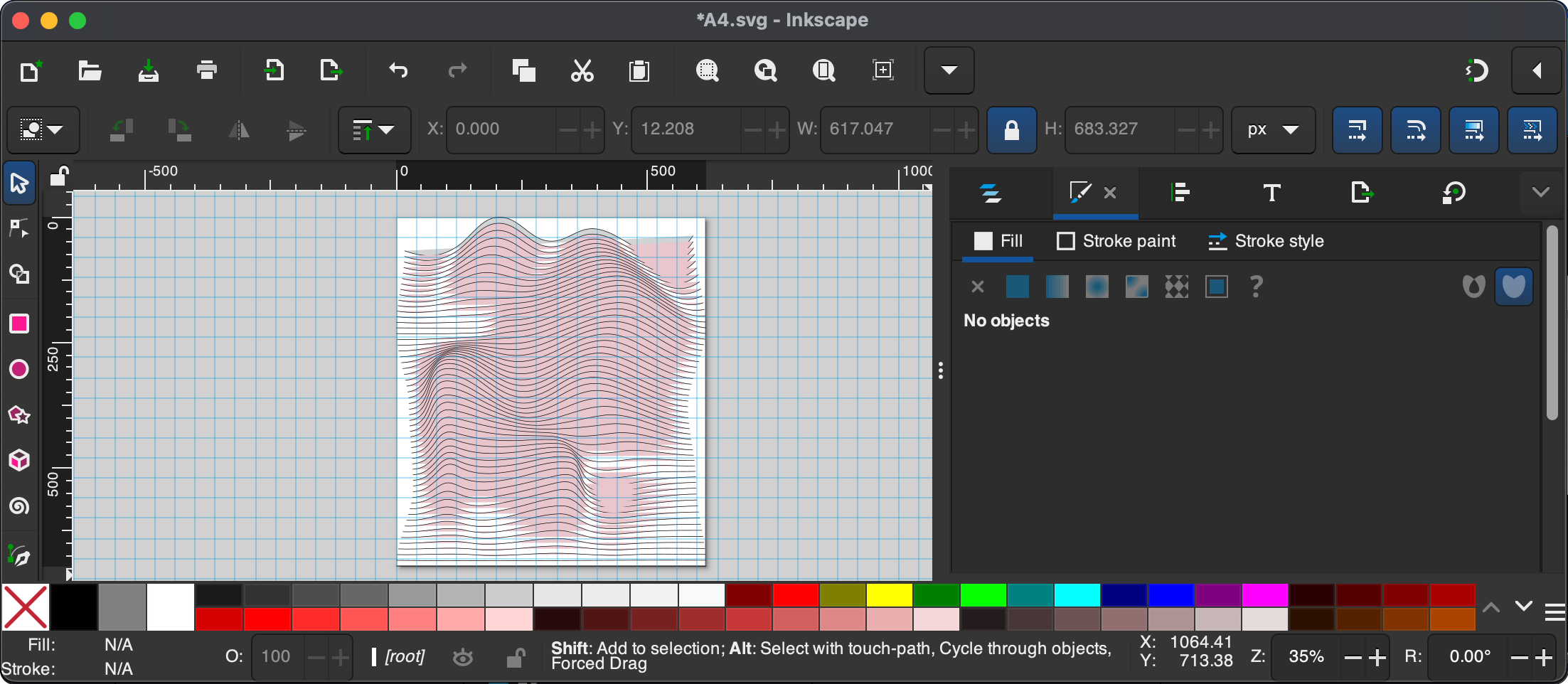Select the 3D Box tool

click(x=19, y=461)
